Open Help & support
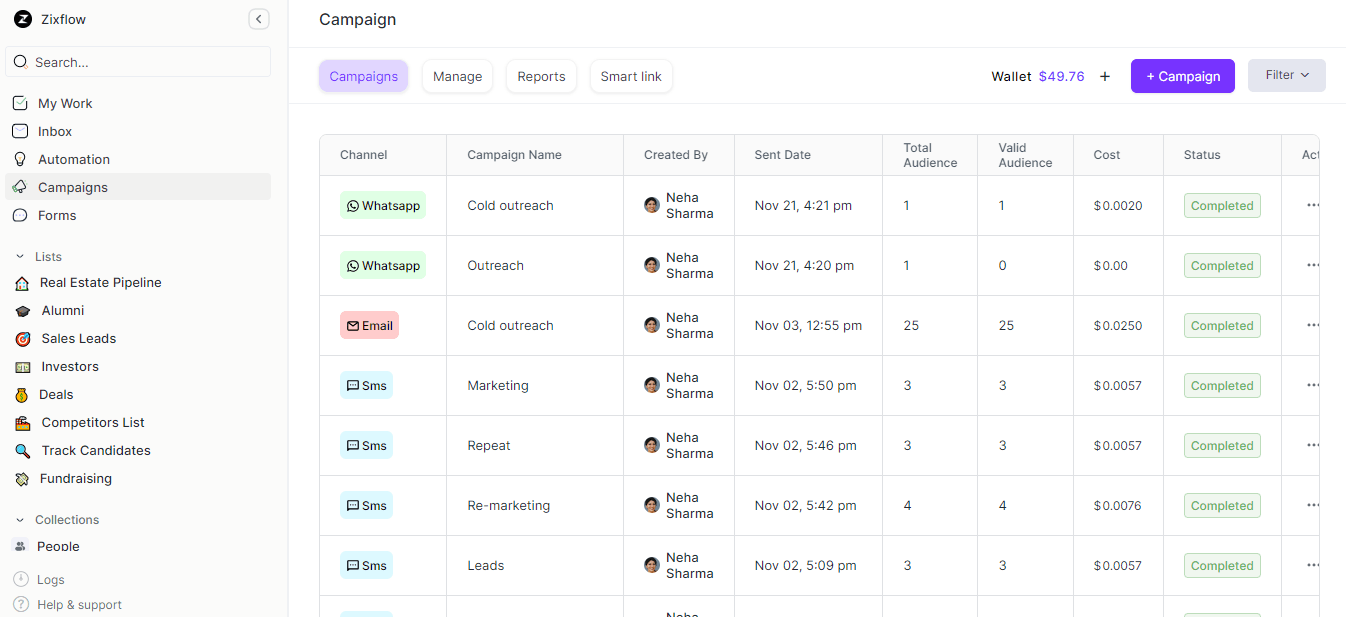This screenshot has height=617, width=1346. coord(77,604)
